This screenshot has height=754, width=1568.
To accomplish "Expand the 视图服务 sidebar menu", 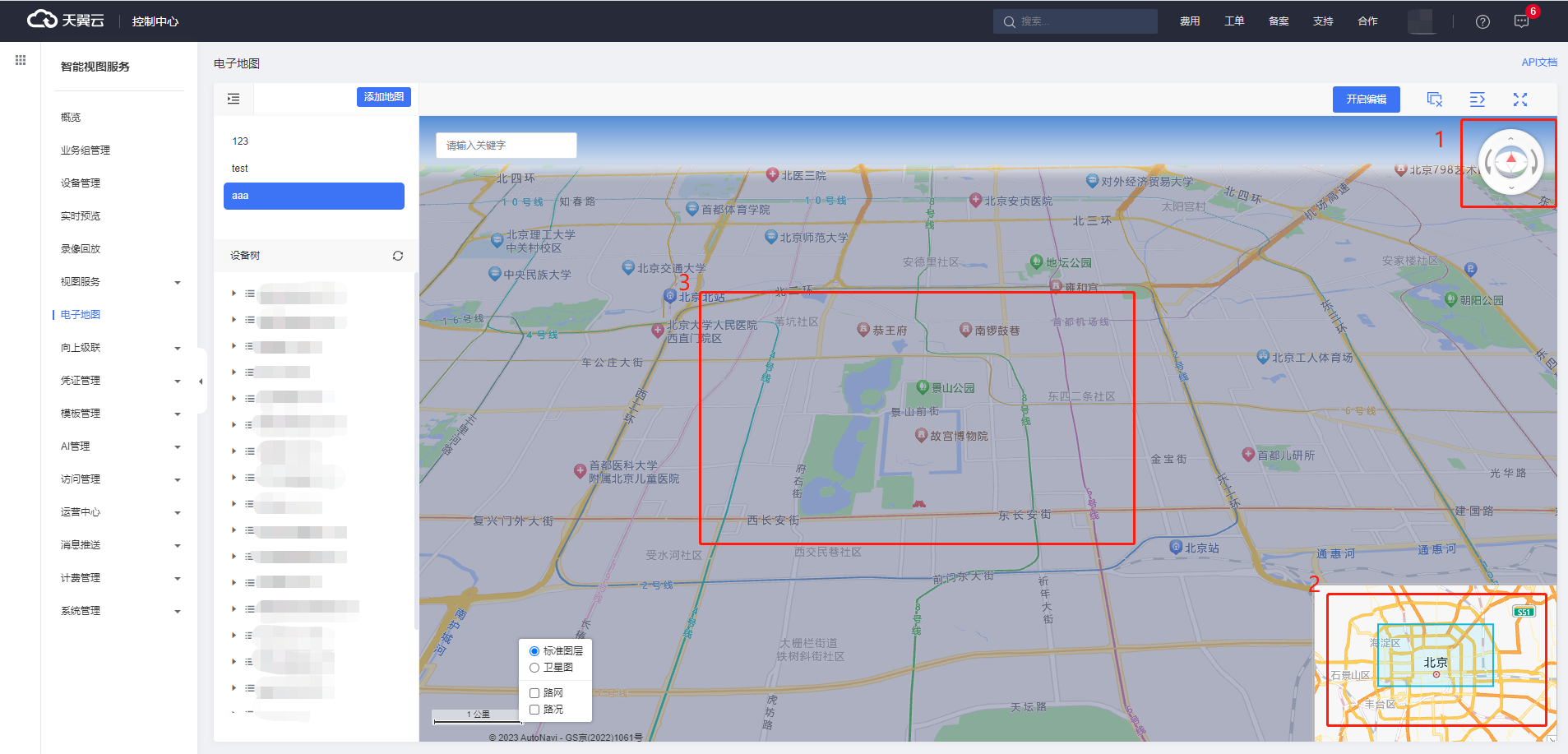I will click(x=119, y=282).
